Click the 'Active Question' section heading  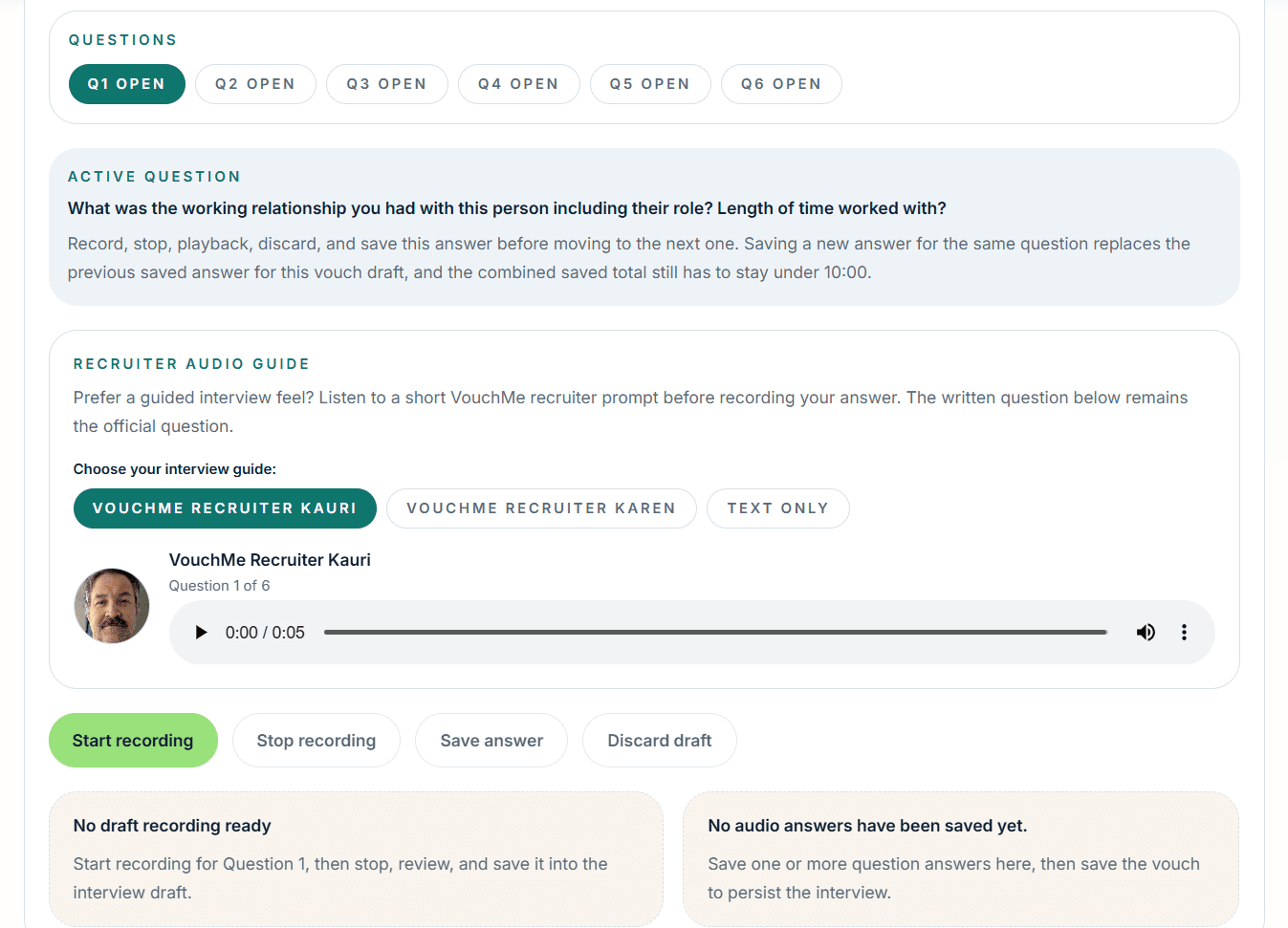click(154, 177)
